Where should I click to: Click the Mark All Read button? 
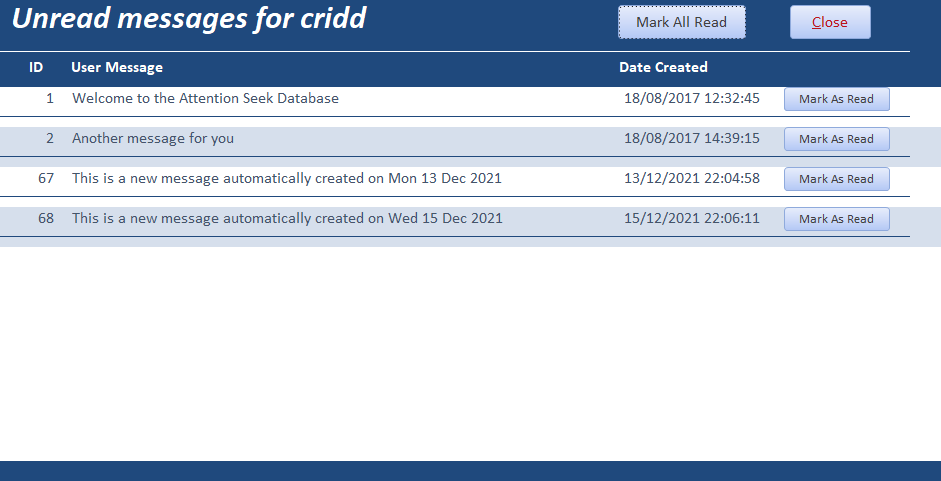[682, 22]
